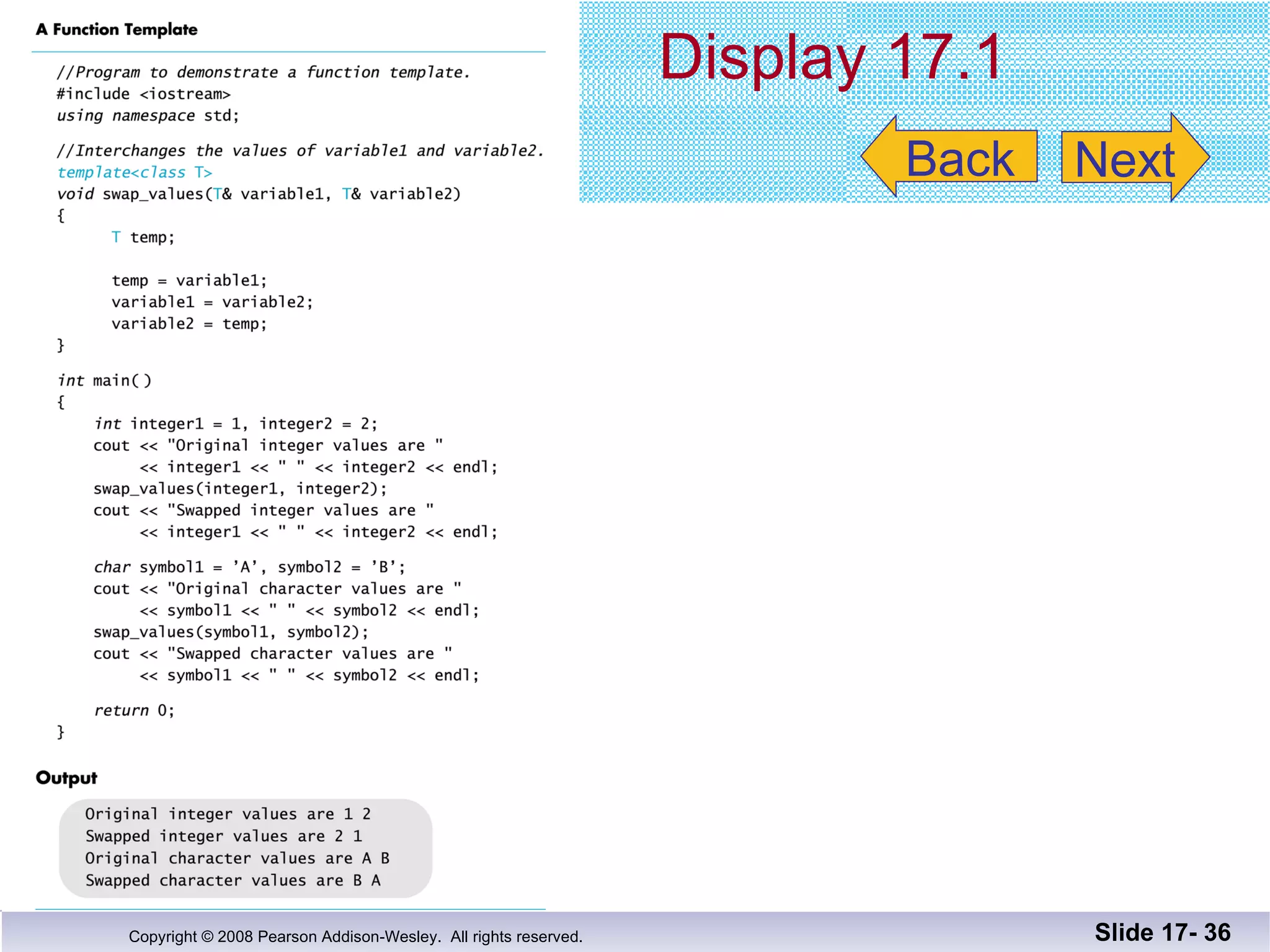The image size is (1270, 952).
Task: Click the int main() line
Action: (104, 381)
